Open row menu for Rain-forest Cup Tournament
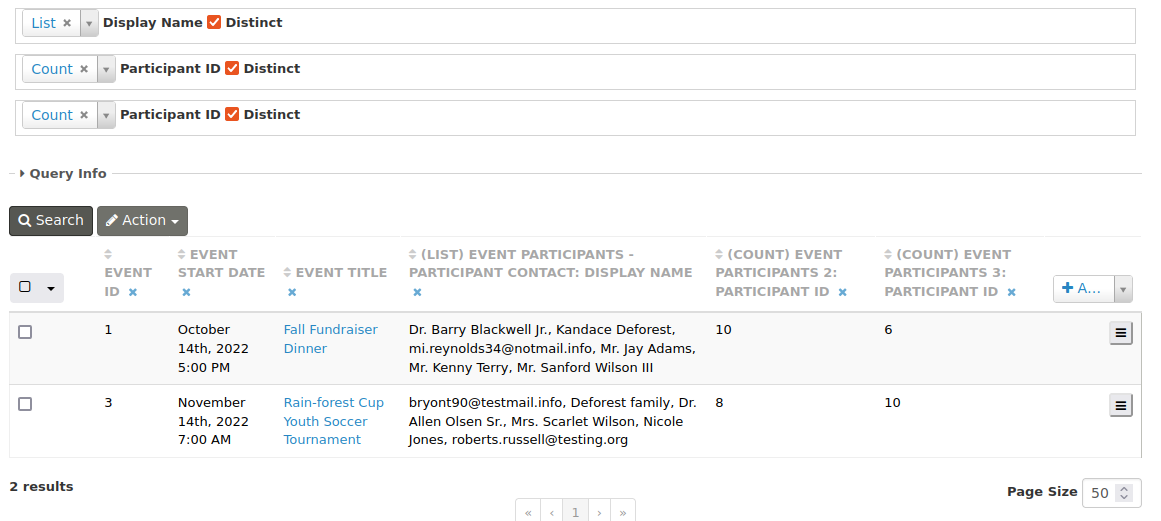The height and width of the screenshot is (521, 1161). point(1121,405)
